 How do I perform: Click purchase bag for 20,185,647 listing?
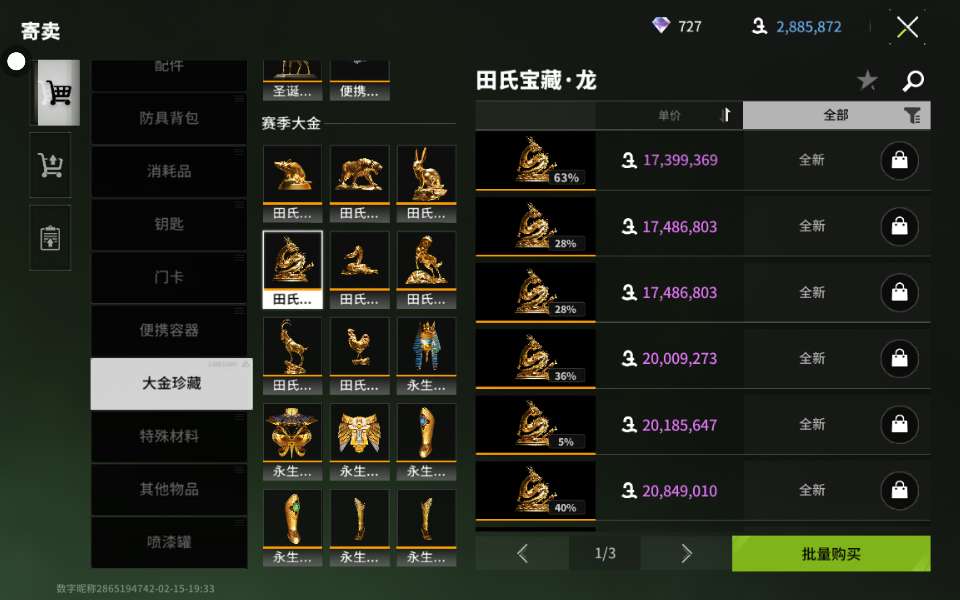[899, 424]
